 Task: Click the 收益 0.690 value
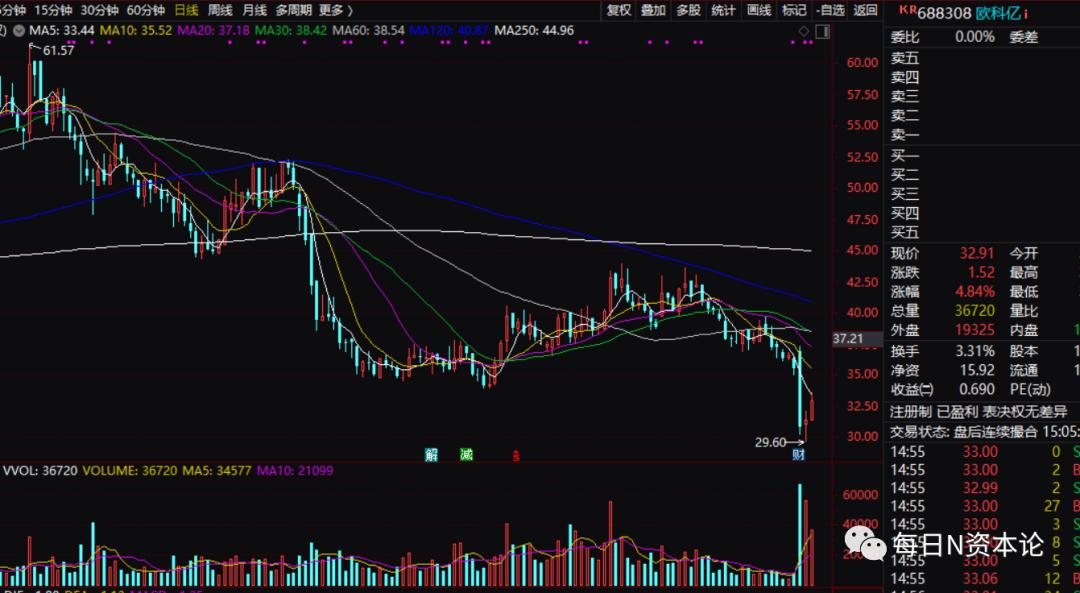click(x=977, y=390)
